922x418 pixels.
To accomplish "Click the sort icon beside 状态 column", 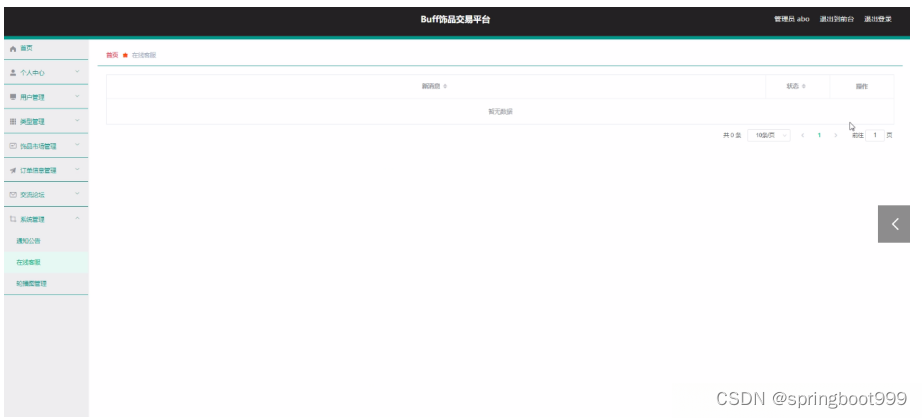I will (803, 86).
